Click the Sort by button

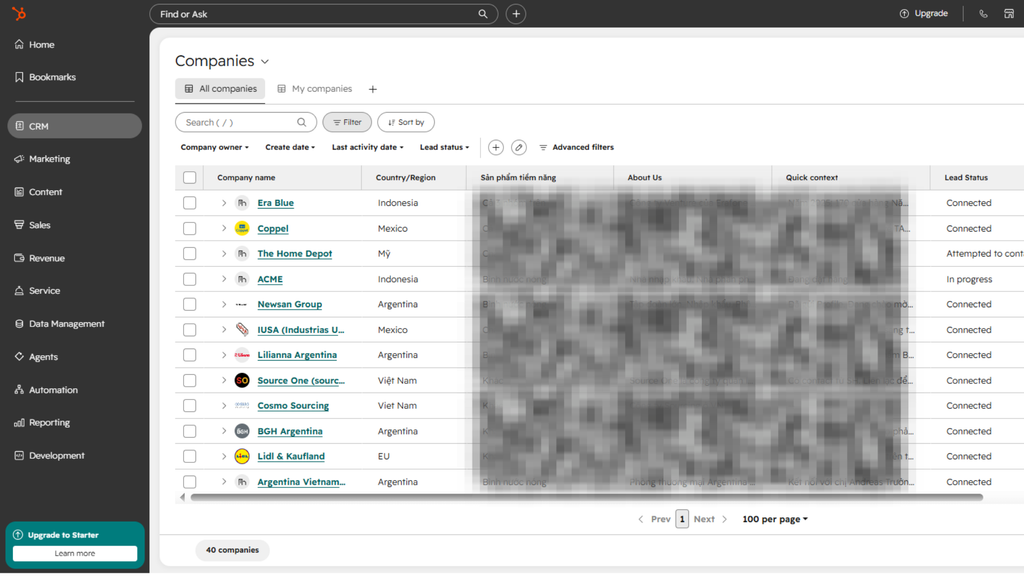pos(406,122)
